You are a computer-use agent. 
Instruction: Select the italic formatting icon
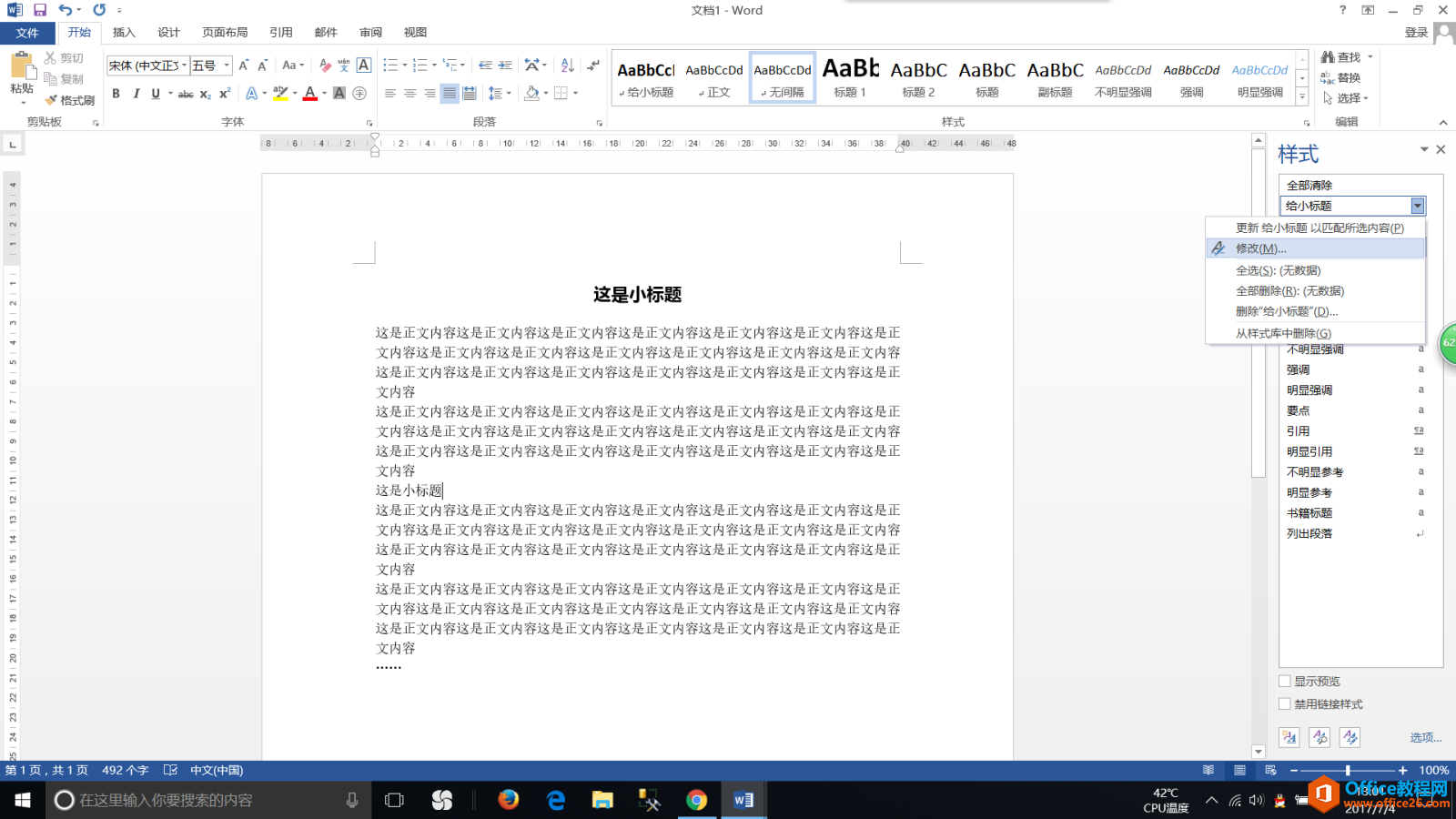[x=136, y=93]
